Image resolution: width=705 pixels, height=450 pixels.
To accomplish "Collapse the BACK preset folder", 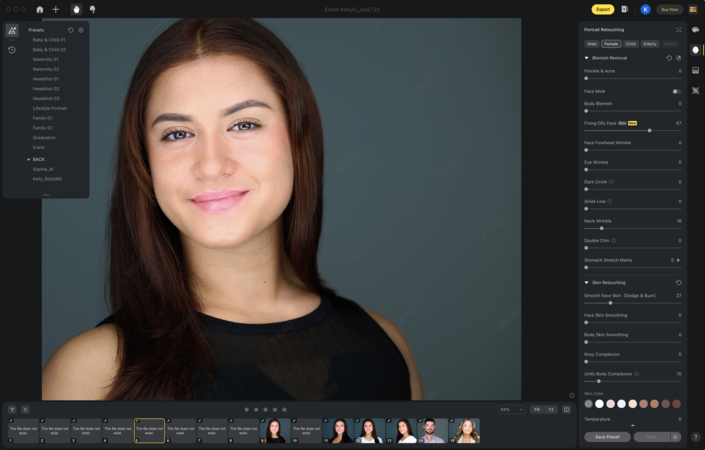I will pyautogui.click(x=29, y=159).
